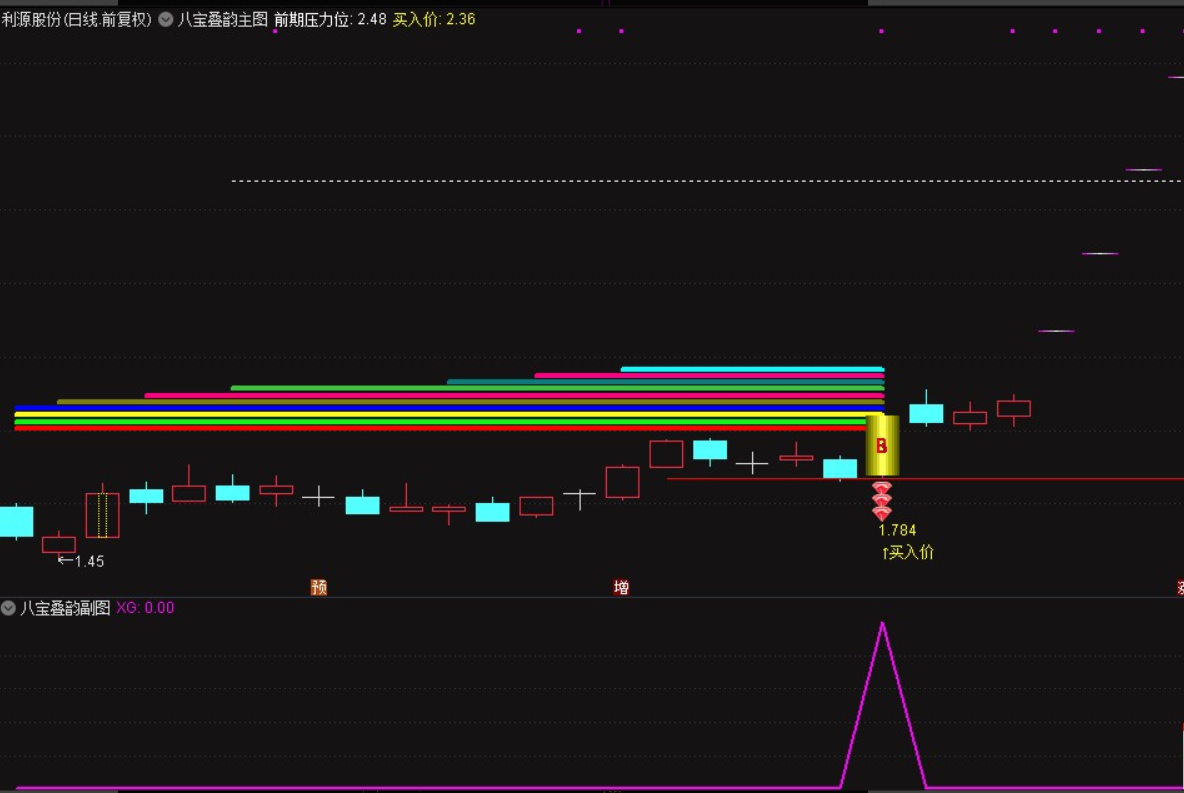Screen dimensions: 1184x793
Task: Select the 八宝叠韵主图 indicator name
Action: coord(223,19)
